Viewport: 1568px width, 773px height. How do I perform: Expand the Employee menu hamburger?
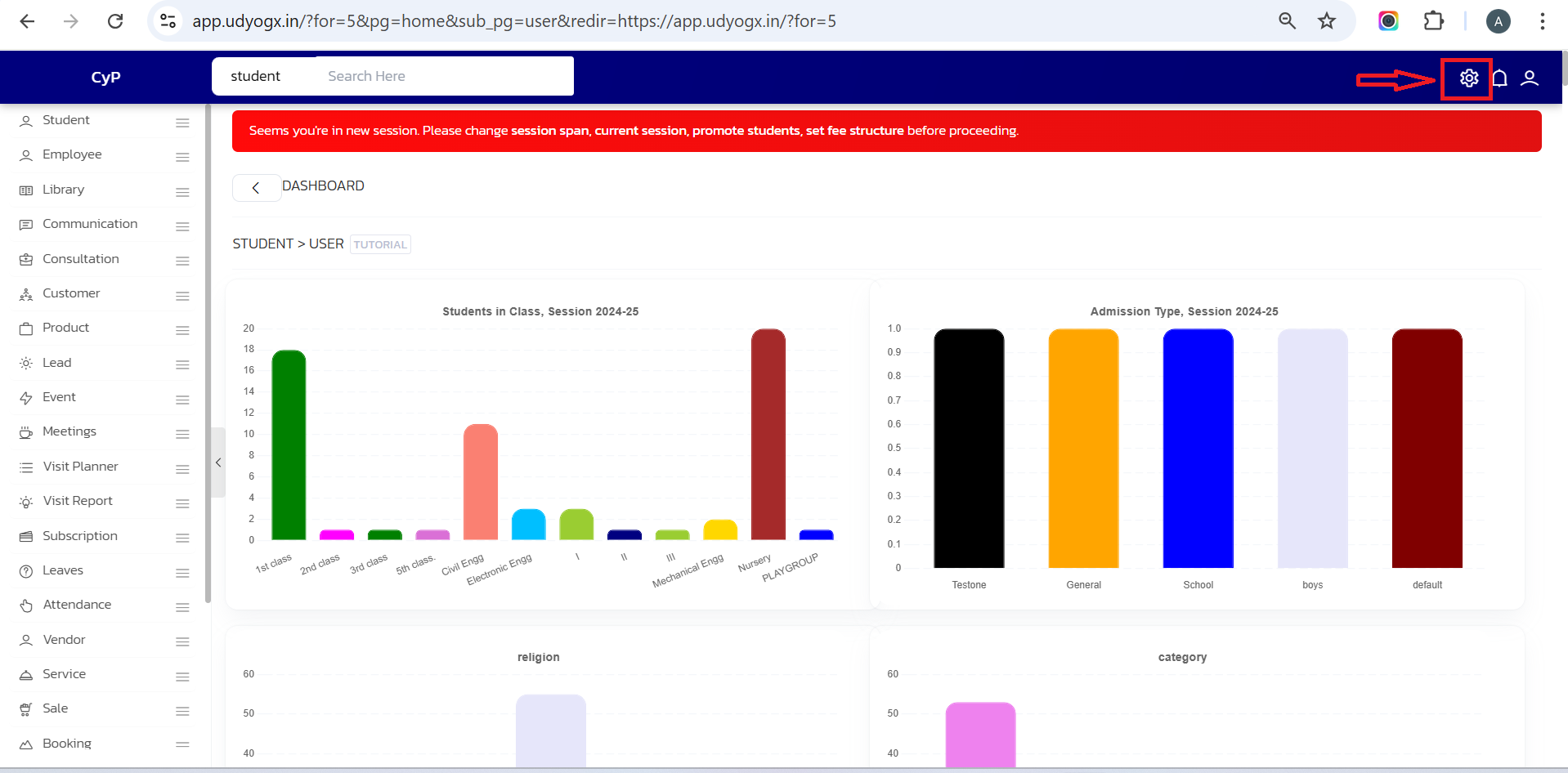182,157
